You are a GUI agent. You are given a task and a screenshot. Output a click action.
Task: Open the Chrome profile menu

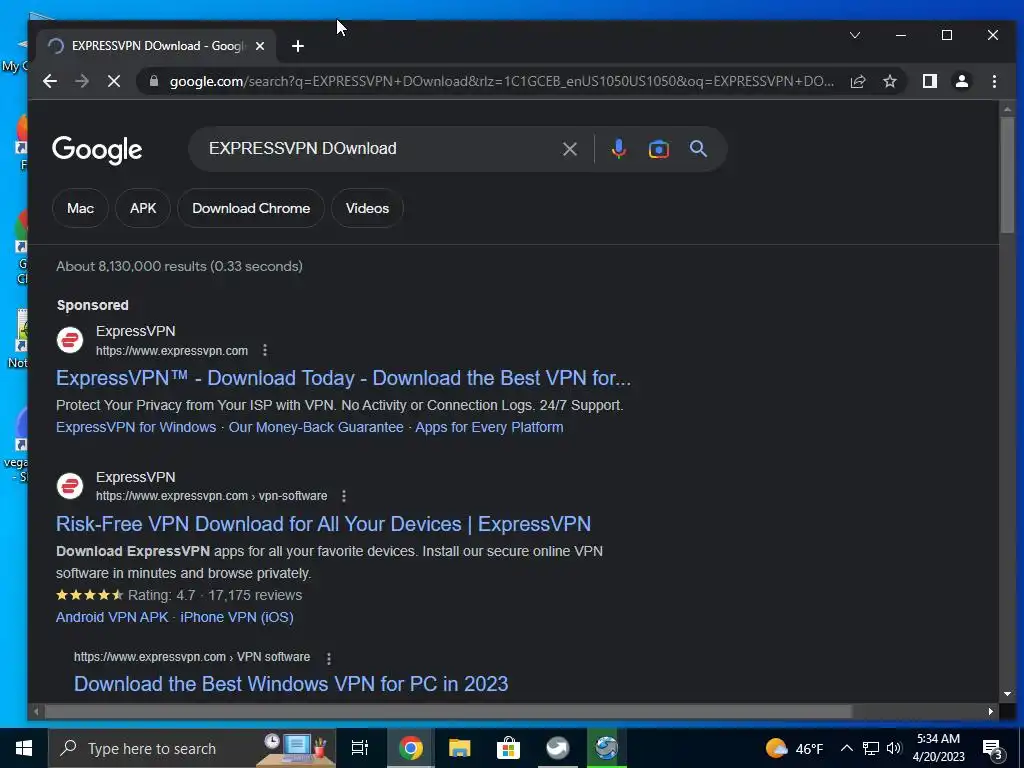961,81
